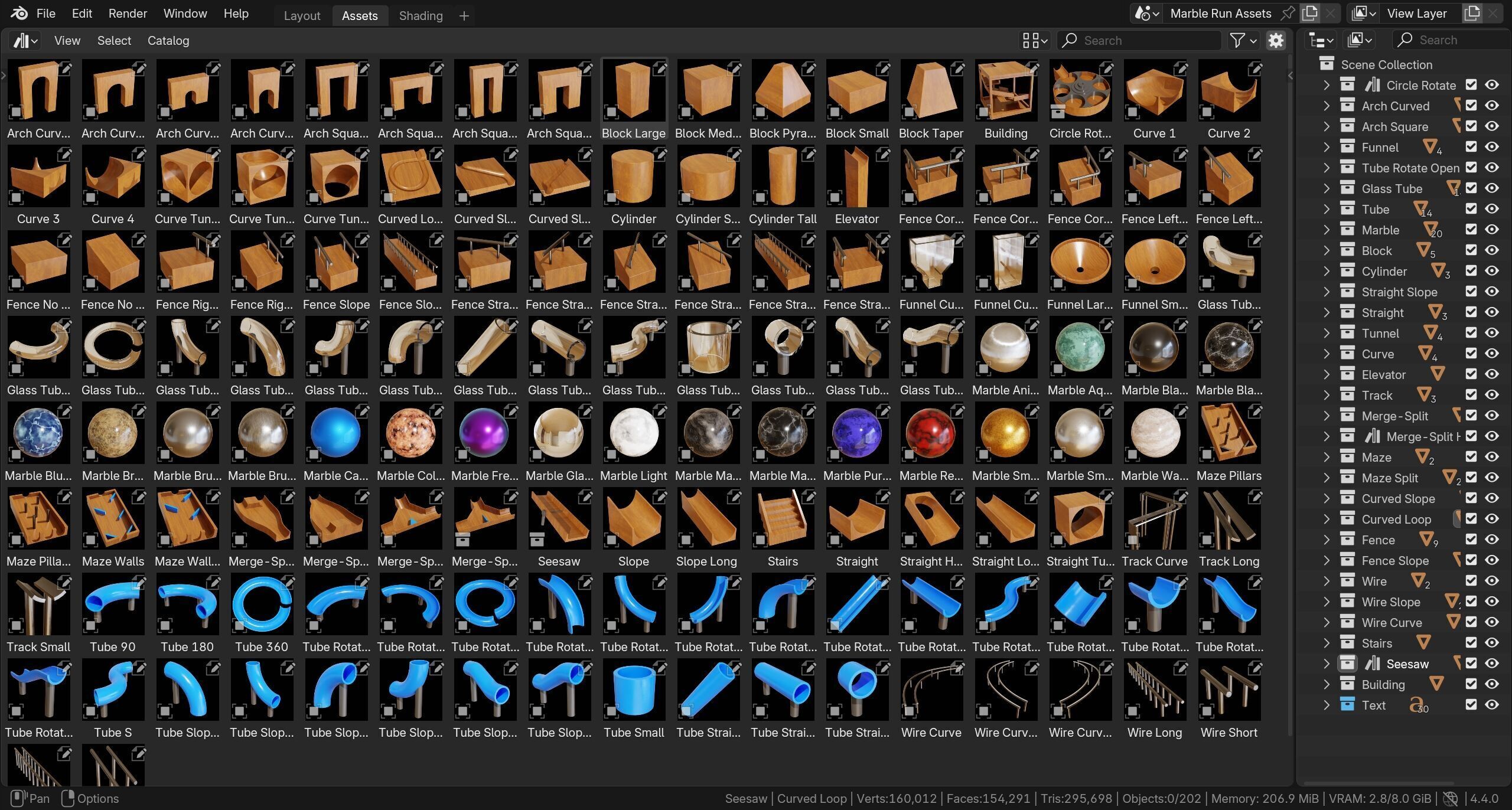Open outliner editor type dropdown
This screenshot has height=810, width=1512.
coord(1320,40)
